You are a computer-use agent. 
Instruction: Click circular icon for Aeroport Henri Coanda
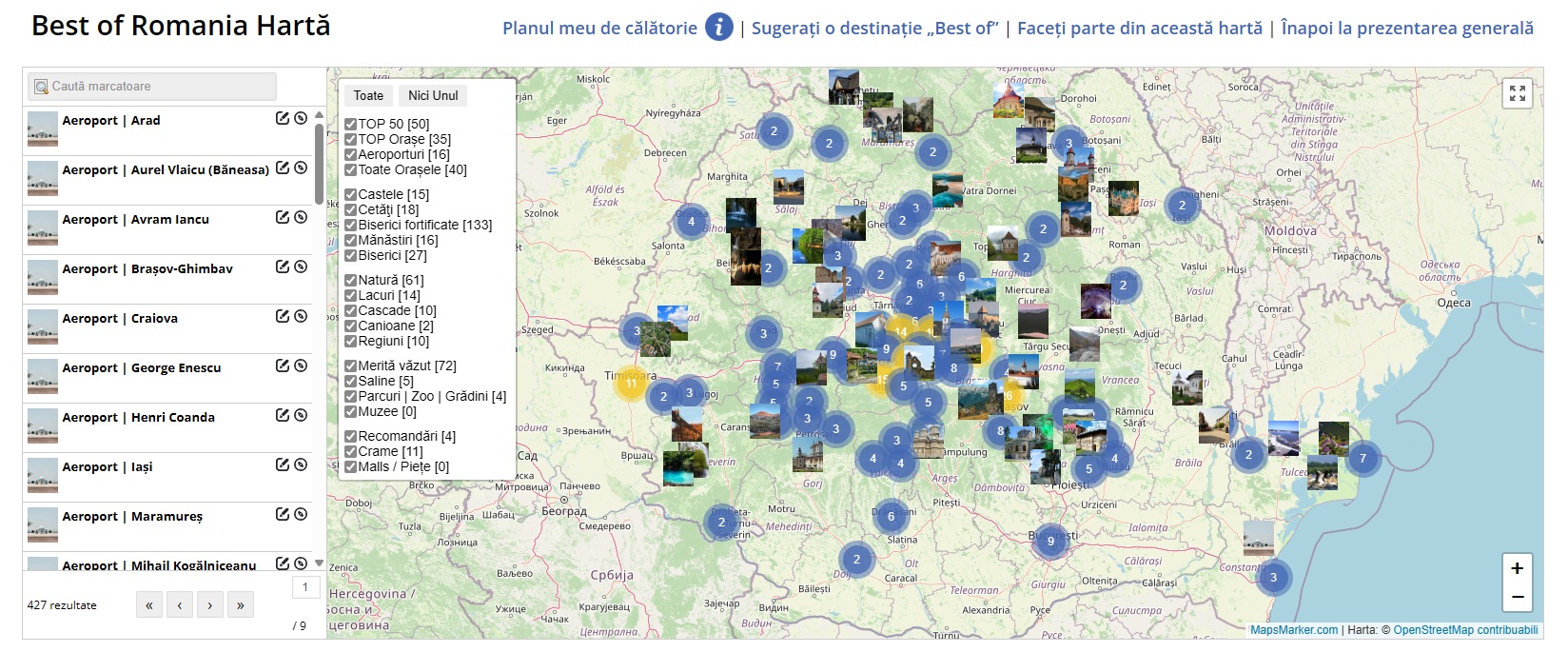point(301,415)
